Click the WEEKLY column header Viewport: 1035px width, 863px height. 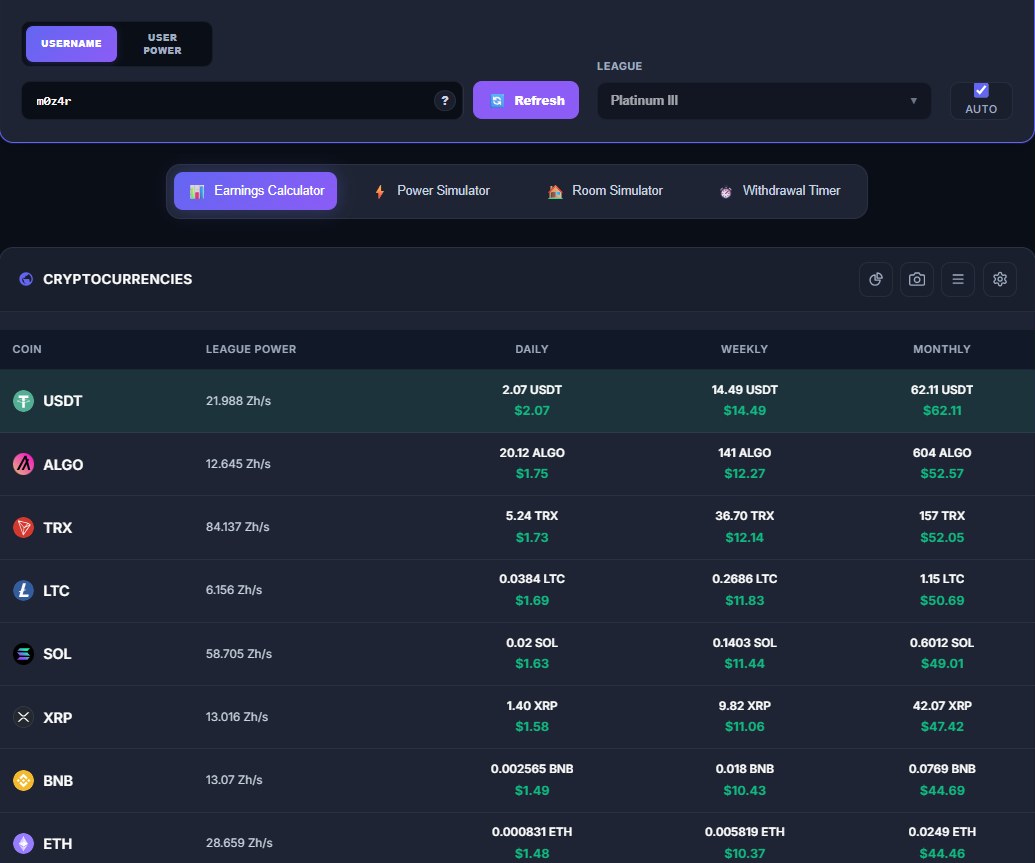pos(745,349)
